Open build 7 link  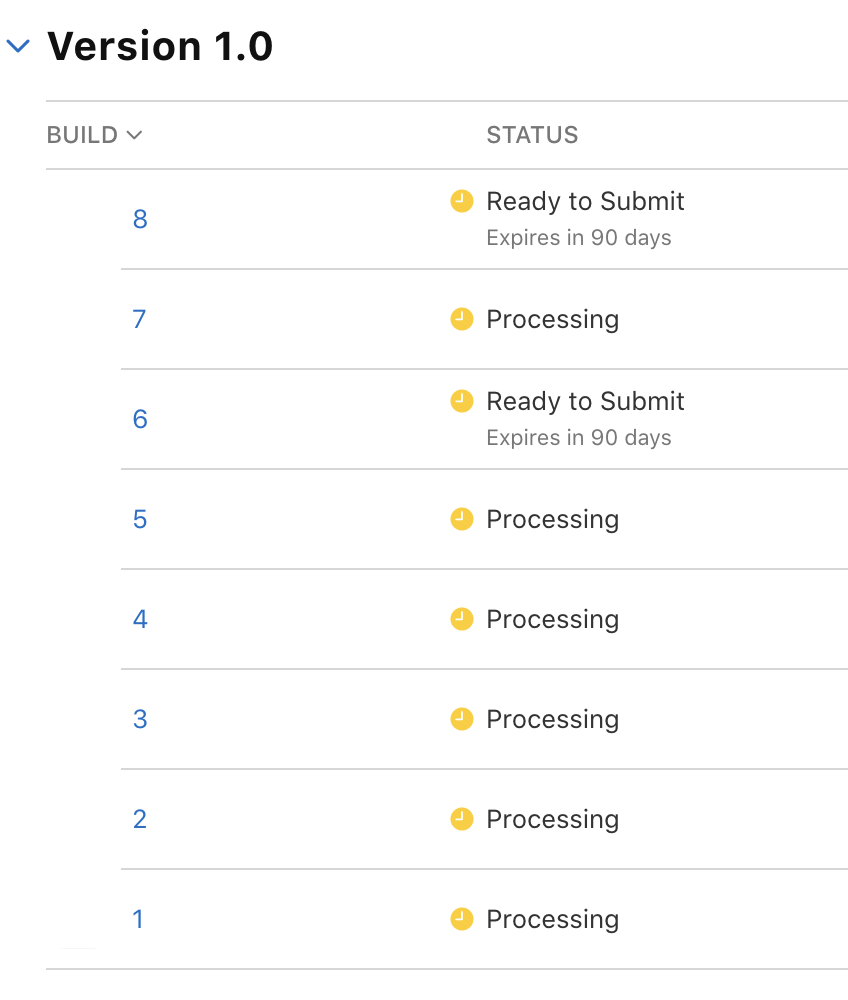140,319
